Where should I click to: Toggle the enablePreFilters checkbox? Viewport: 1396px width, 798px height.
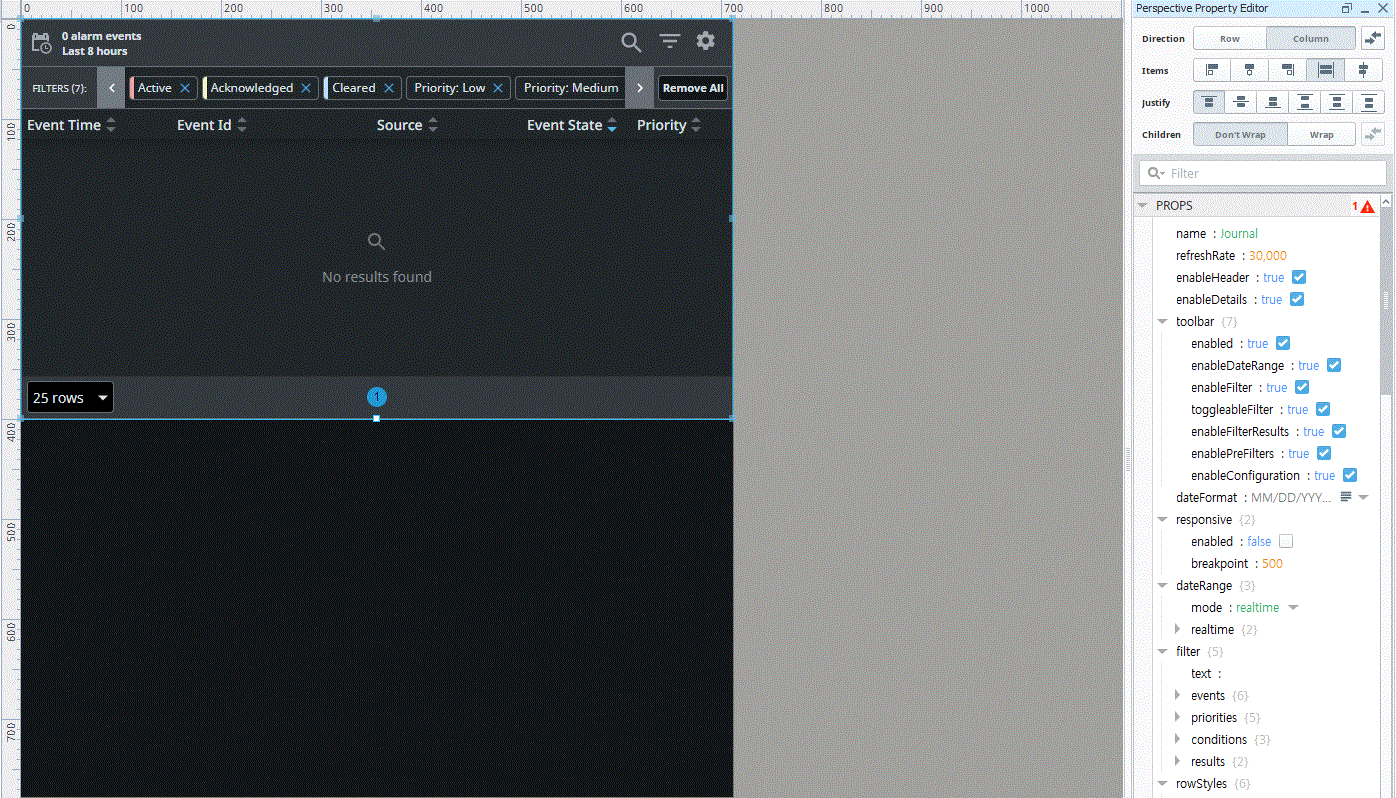tap(1324, 454)
